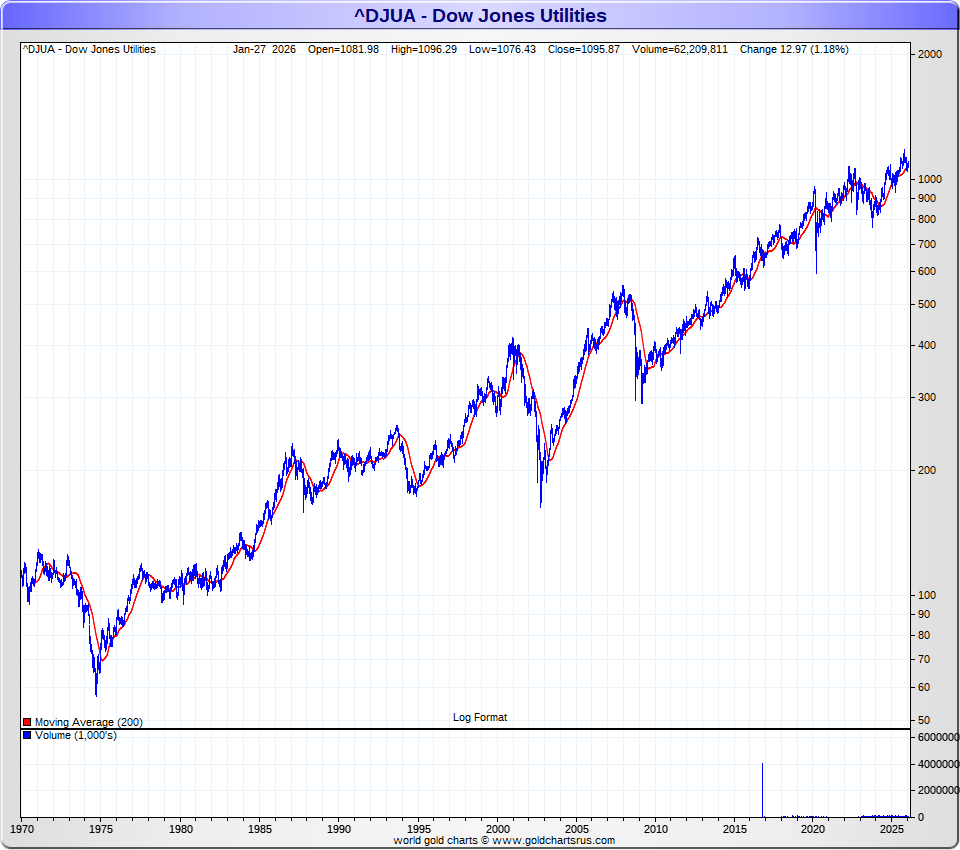Click the Jan-27 2026 date in header
This screenshot has height=850, width=960.
(x=265, y=49)
